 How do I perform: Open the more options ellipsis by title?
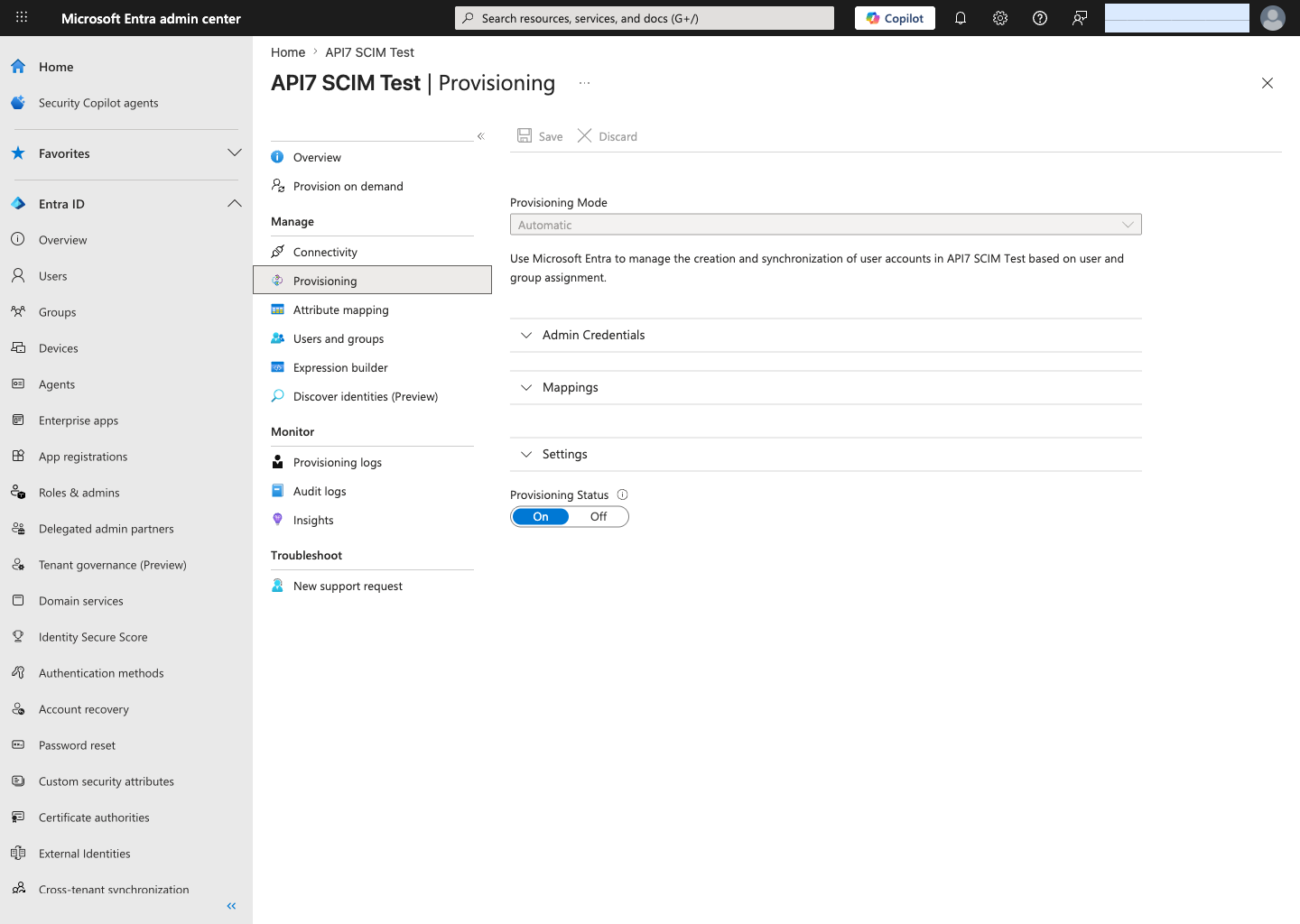[x=584, y=83]
